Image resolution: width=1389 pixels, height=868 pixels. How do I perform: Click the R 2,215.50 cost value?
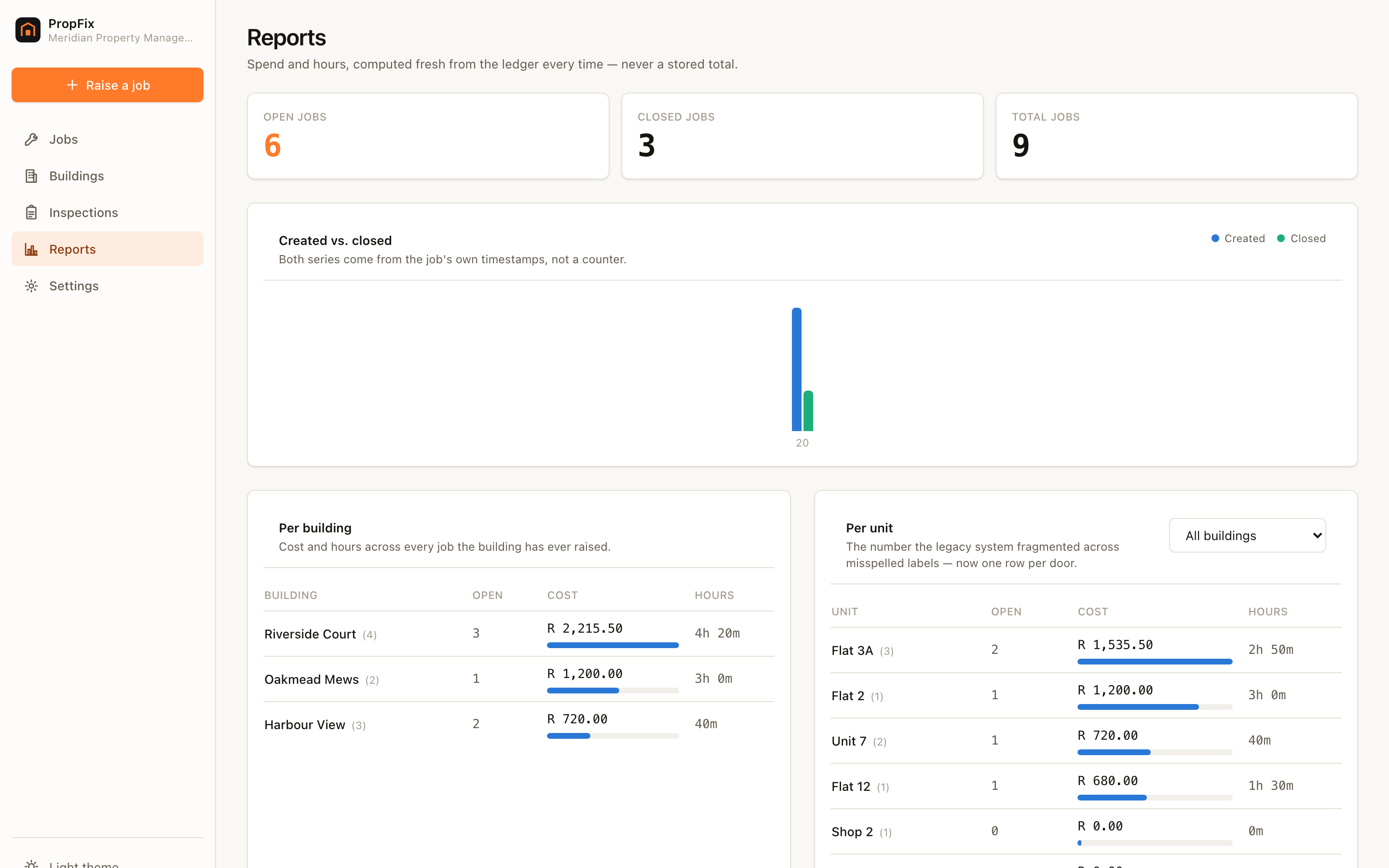(x=585, y=629)
